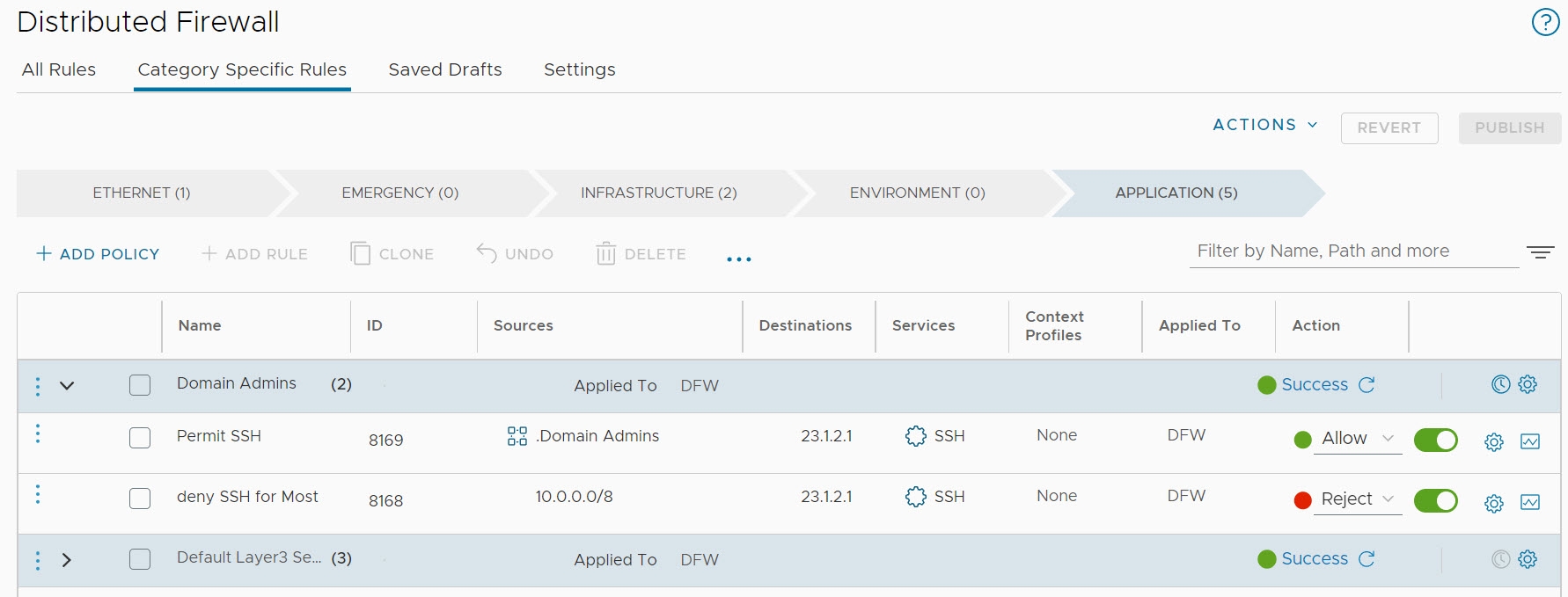Image resolution: width=1568 pixels, height=597 pixels.
Task: Open the help question mark icon
Action: click(1545, 22)
